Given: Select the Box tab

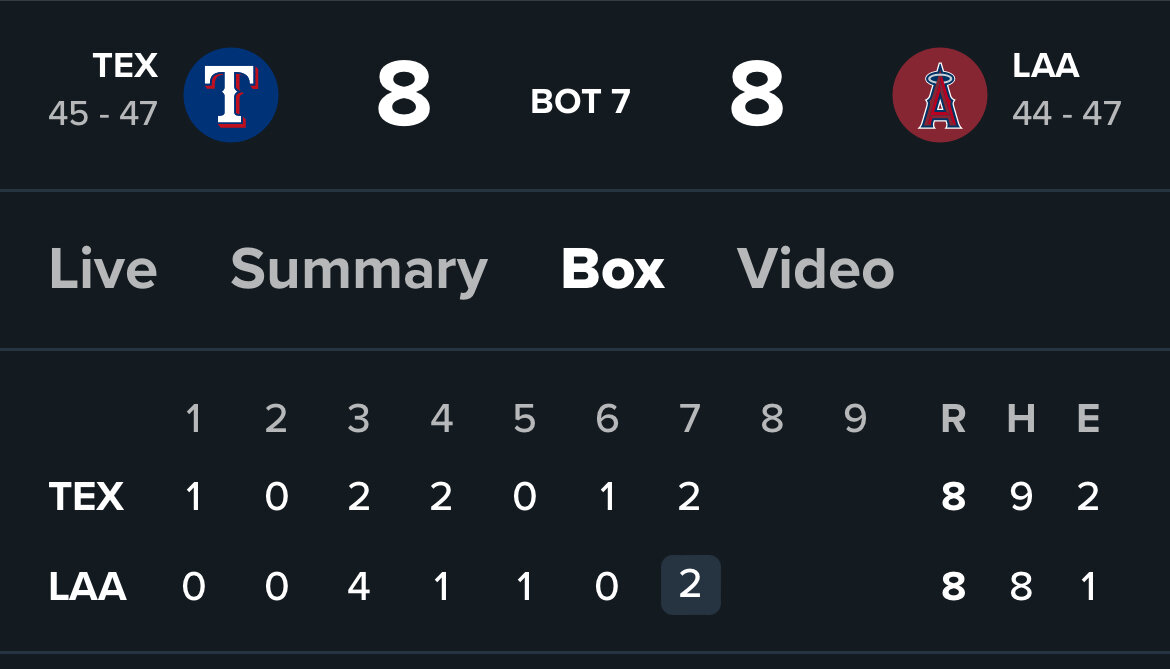Looking at the screenshot, I should 613,269.
